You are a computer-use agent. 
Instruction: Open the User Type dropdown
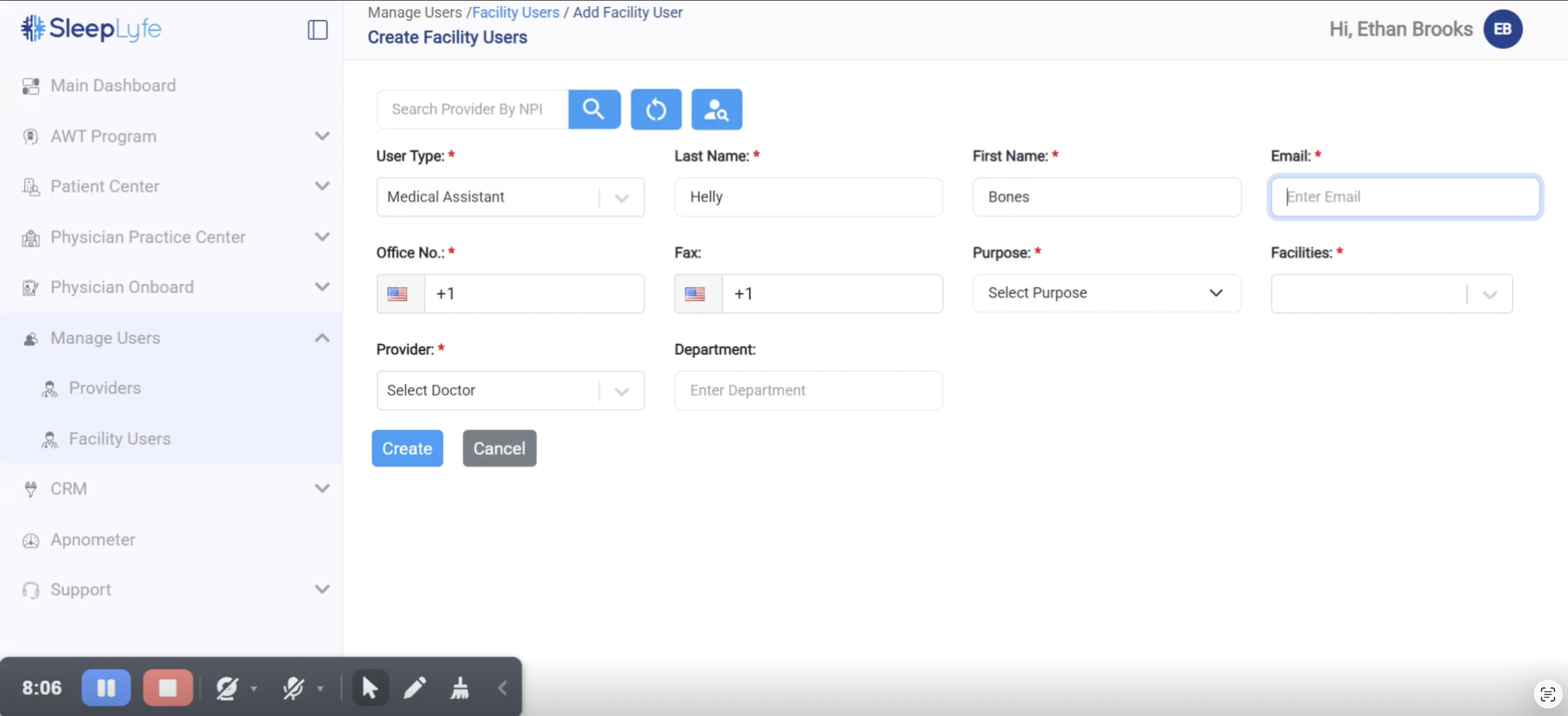509,197
